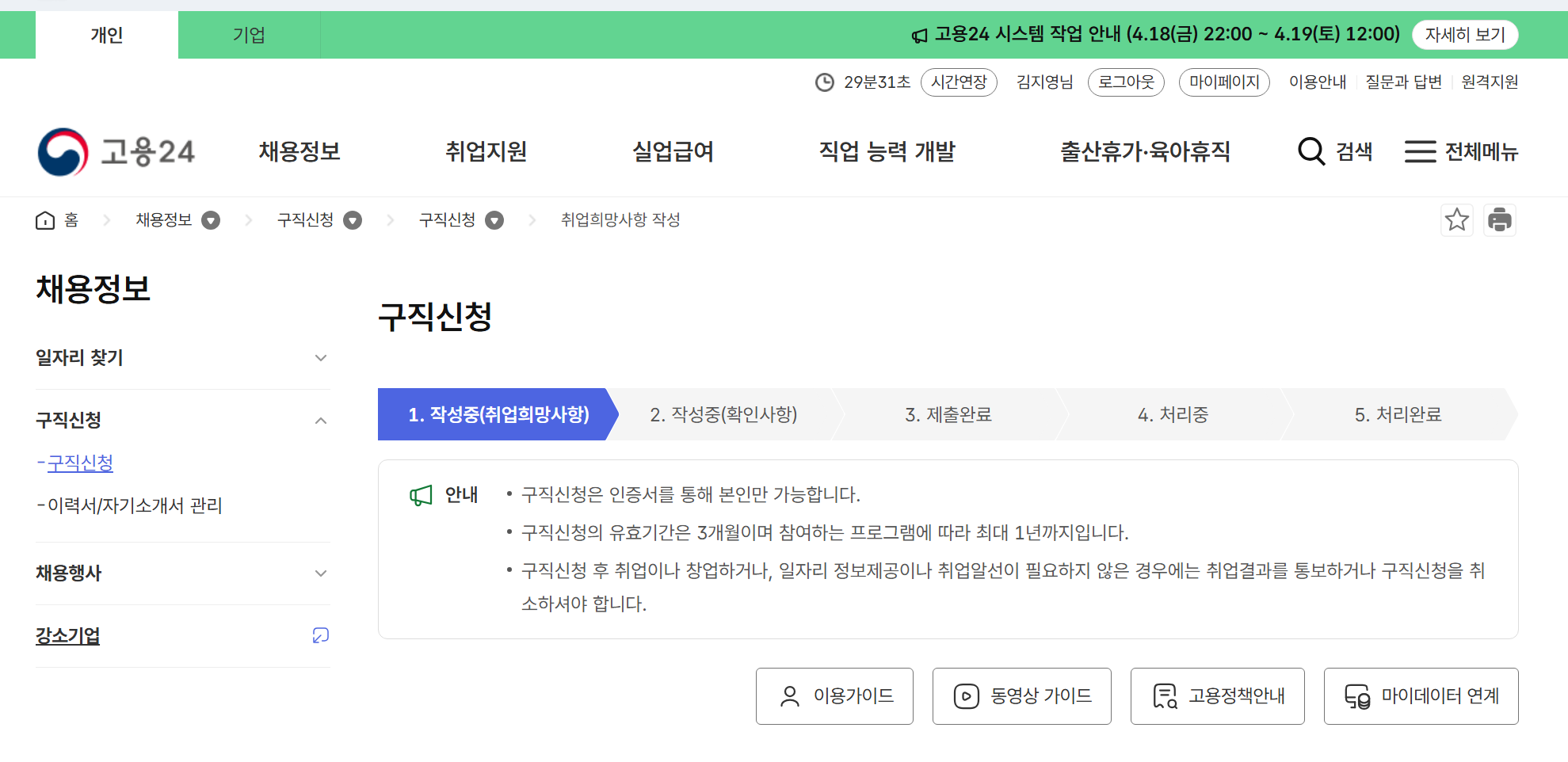Open 이용가이드 button
The width and height of the screenshot is (1568, 762).
[834, 696]
